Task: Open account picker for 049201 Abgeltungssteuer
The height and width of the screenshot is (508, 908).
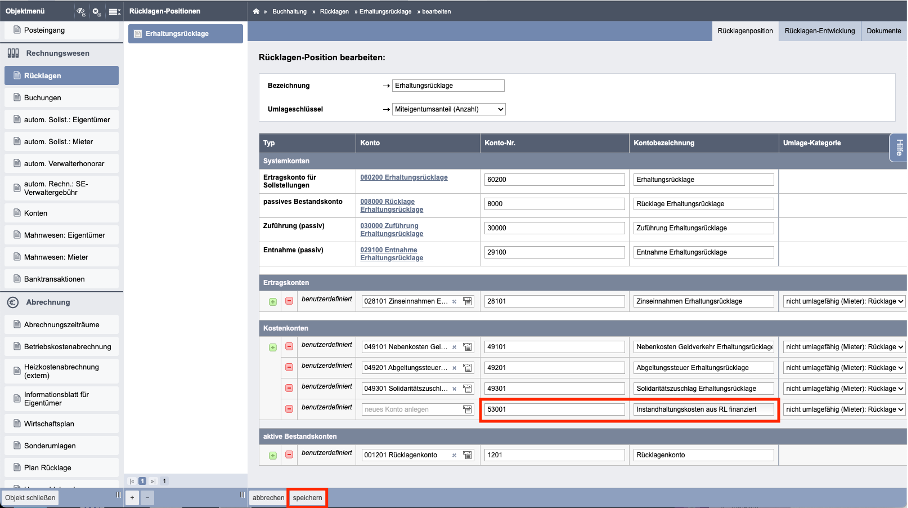Action: pyautogui.click(x=467, y=368)
